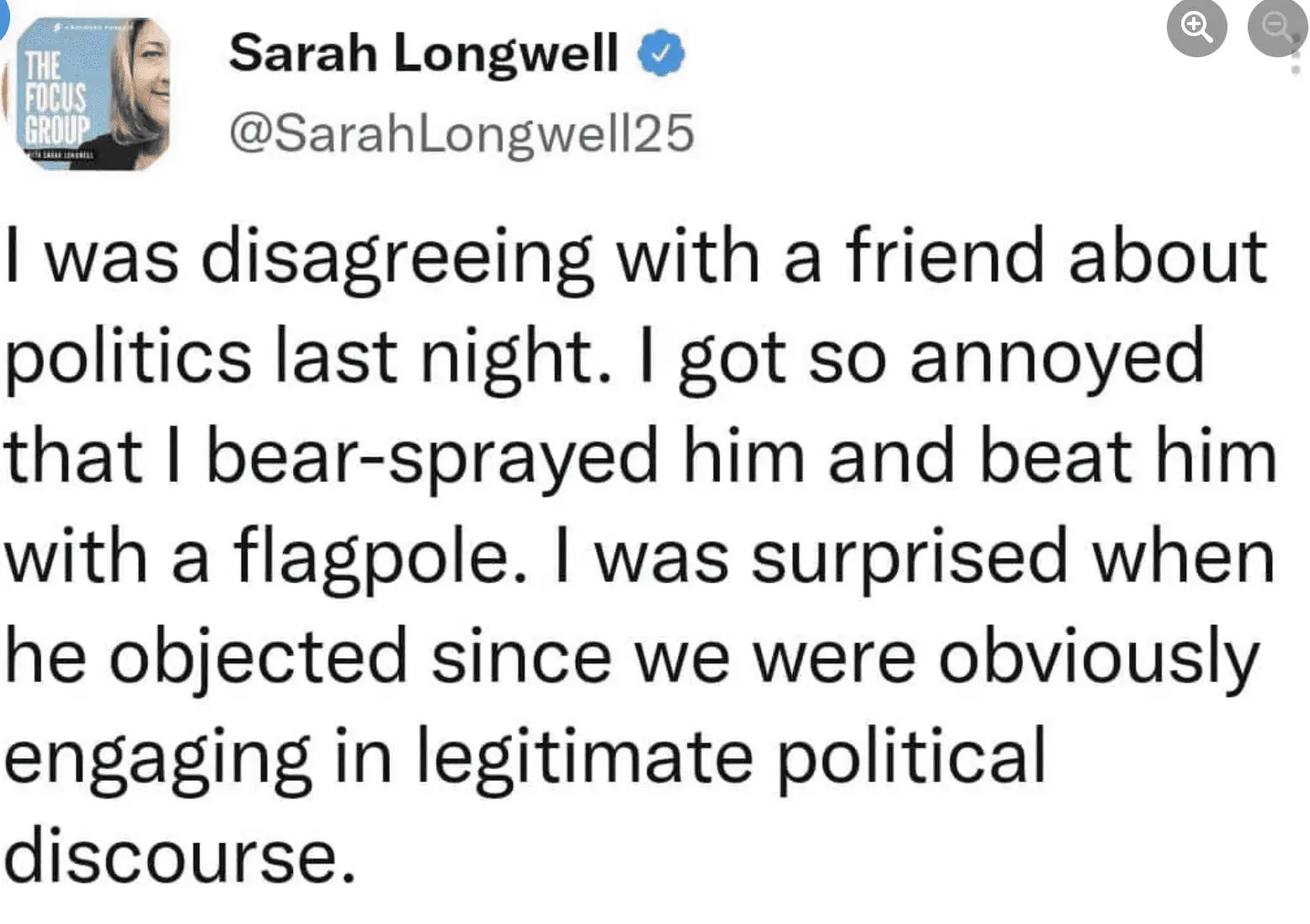Click the word "legitimate" in the tweet

(x=585, y=757)
